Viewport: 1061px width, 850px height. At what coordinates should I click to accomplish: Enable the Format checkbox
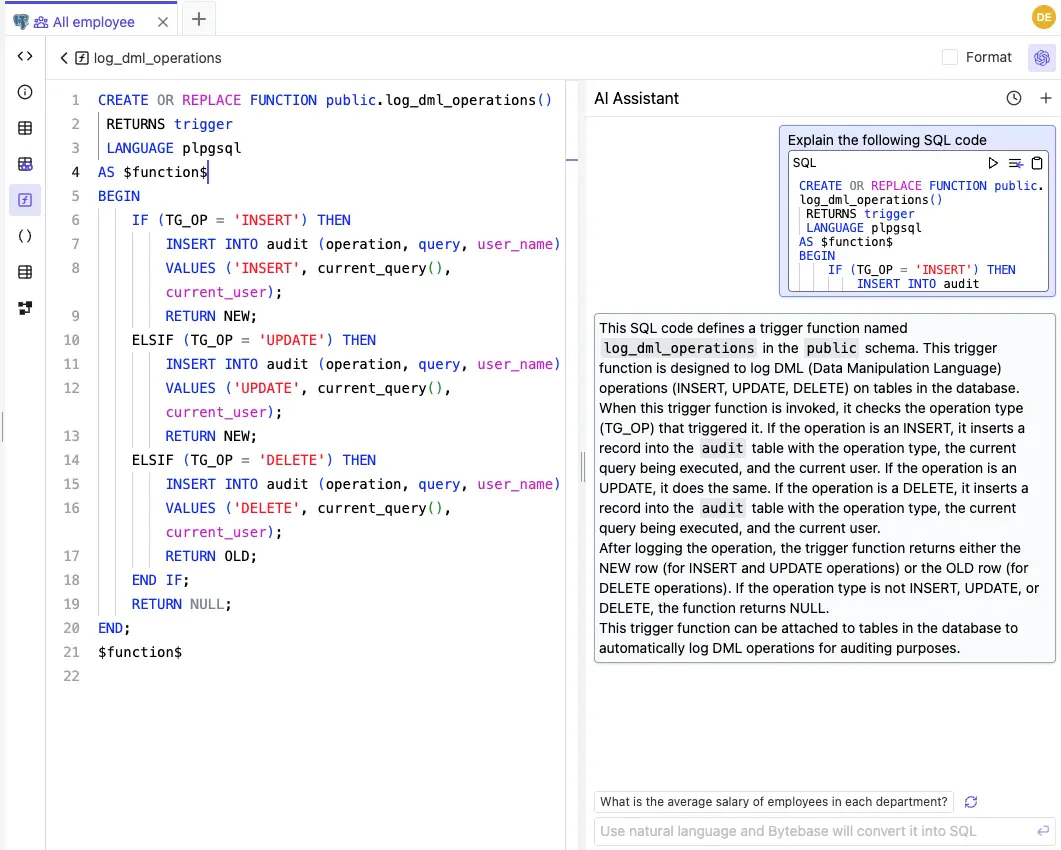point(948,57)
